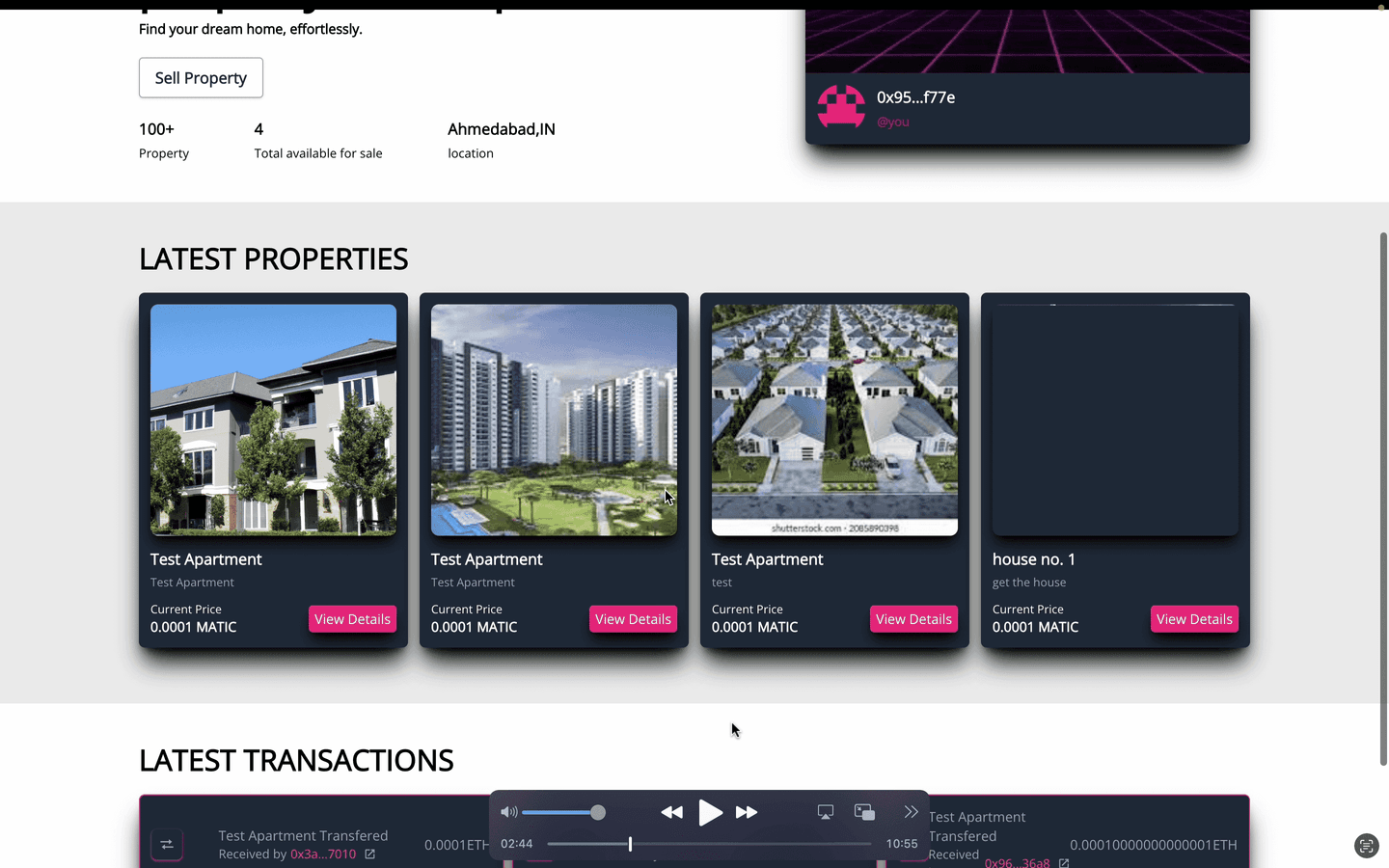Click the 'LATEST PROPERTIES' heading
This screenshot has width=1389, height=868.
274,258
